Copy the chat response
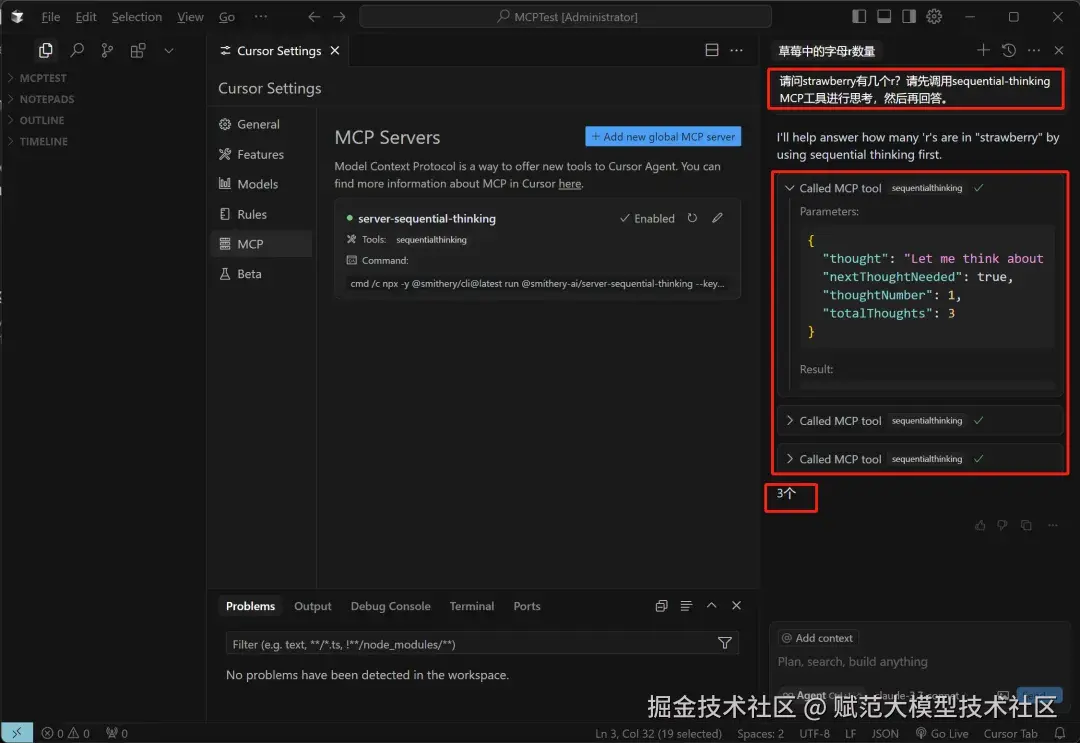1080x743 pixels. click(1026, 525)
